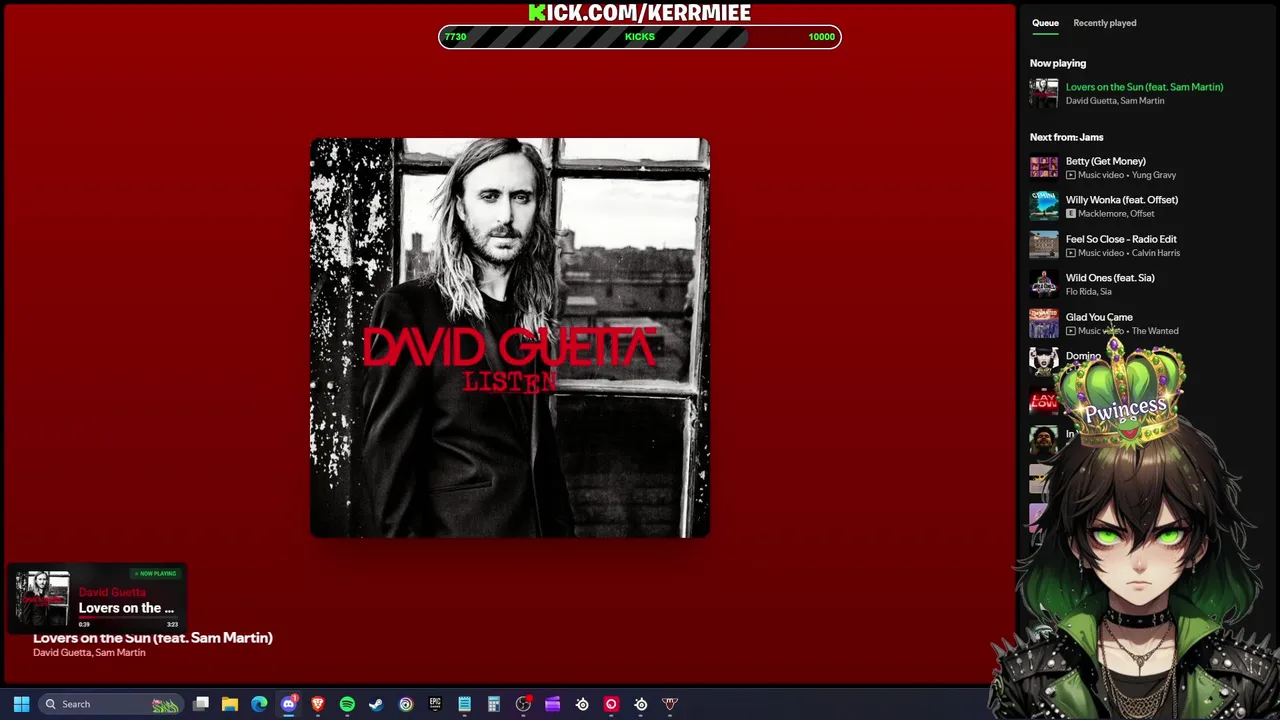Click the taskbar Search box
The height and width of the screenshot is (720, 1280).
point(112,704)
